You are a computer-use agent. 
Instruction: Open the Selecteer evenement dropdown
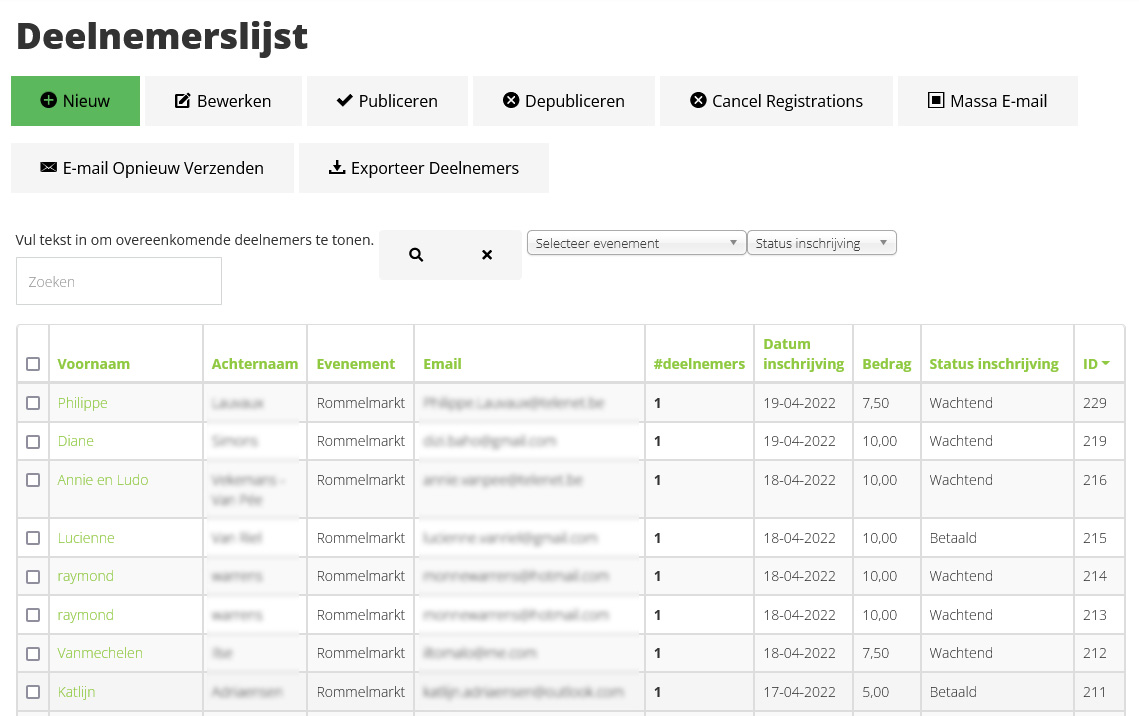coord(636,243)
